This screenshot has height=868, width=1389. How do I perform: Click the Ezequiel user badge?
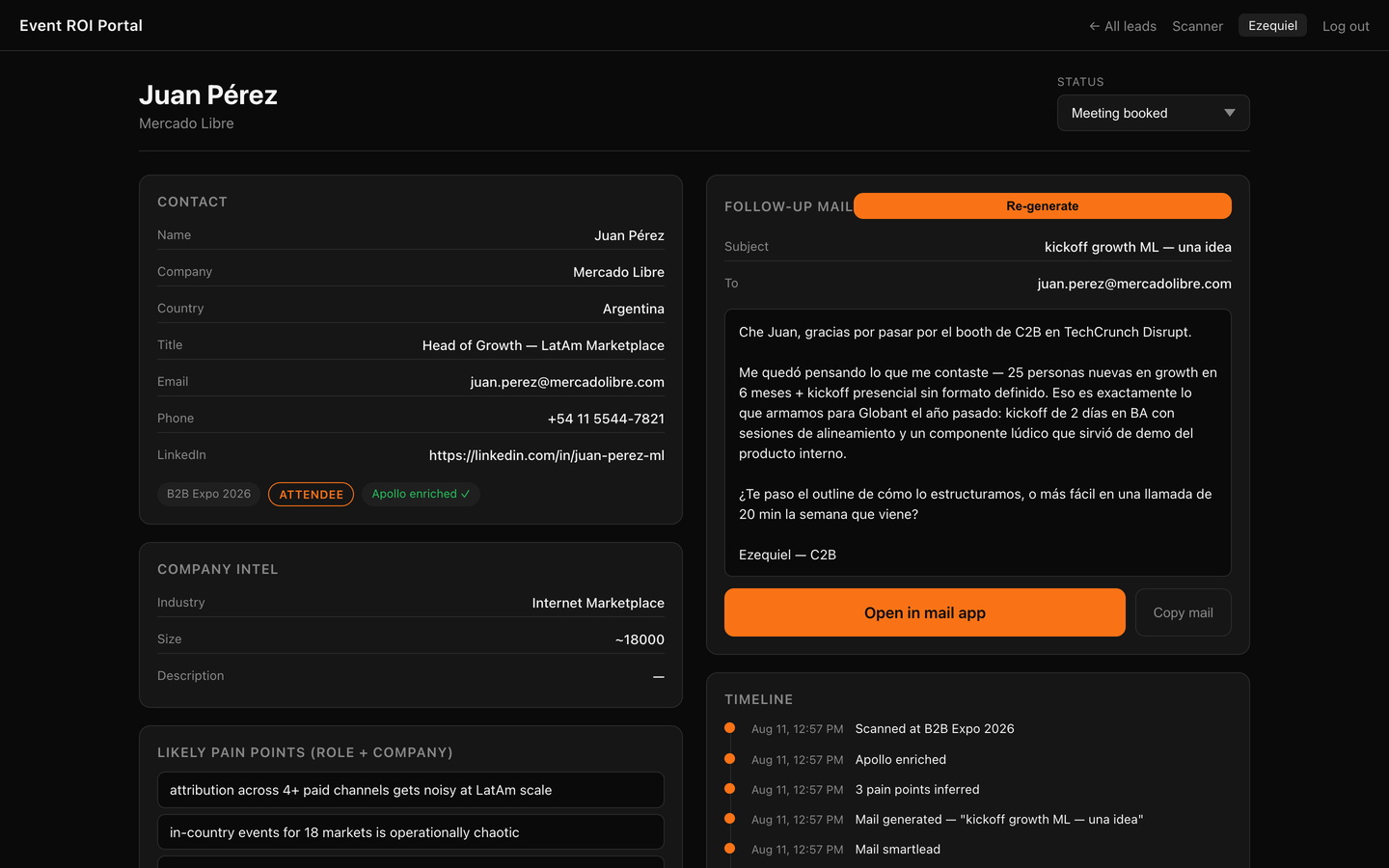1272,25
